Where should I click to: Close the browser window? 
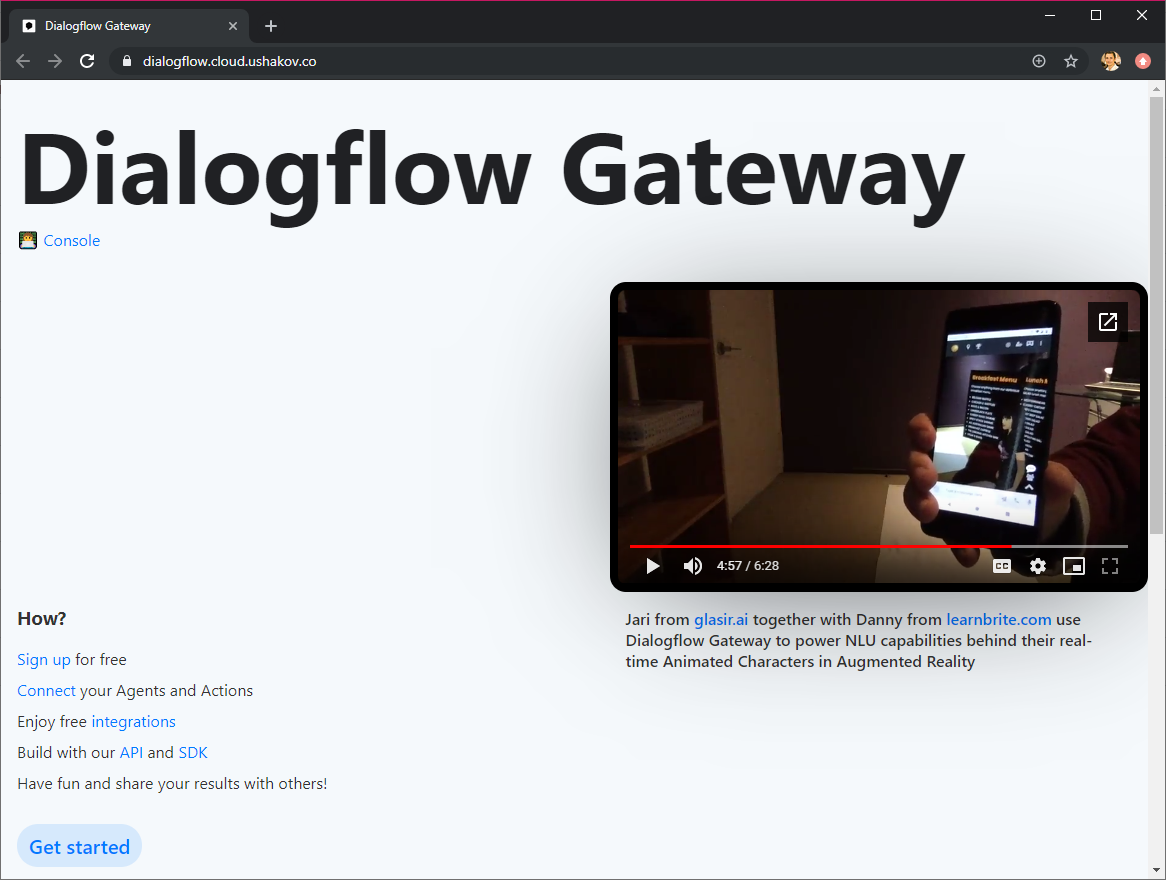point(1141,15)
